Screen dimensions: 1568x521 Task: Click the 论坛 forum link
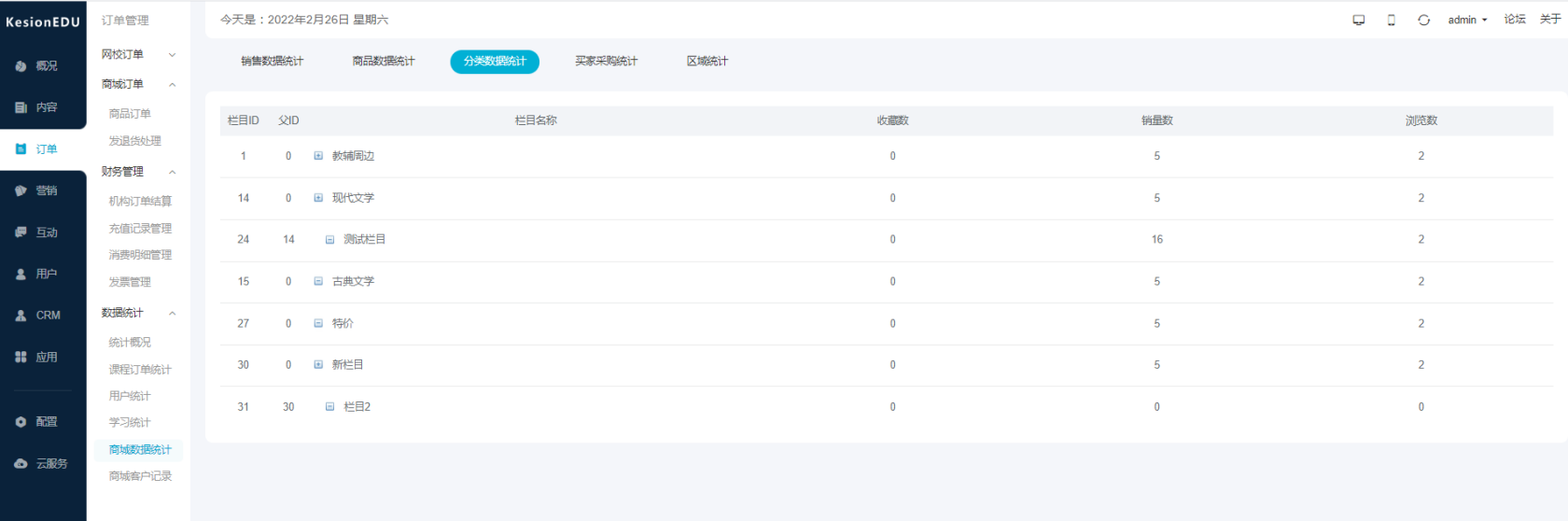click(x=1515, y=20)
